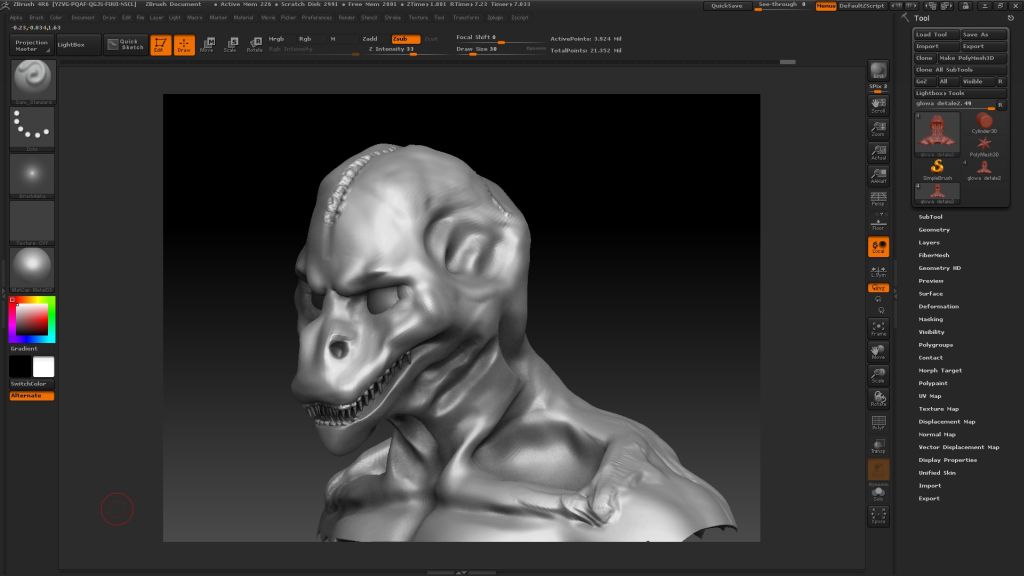
Task: Click the AAHalf view icon
Action: click(878, 175)
